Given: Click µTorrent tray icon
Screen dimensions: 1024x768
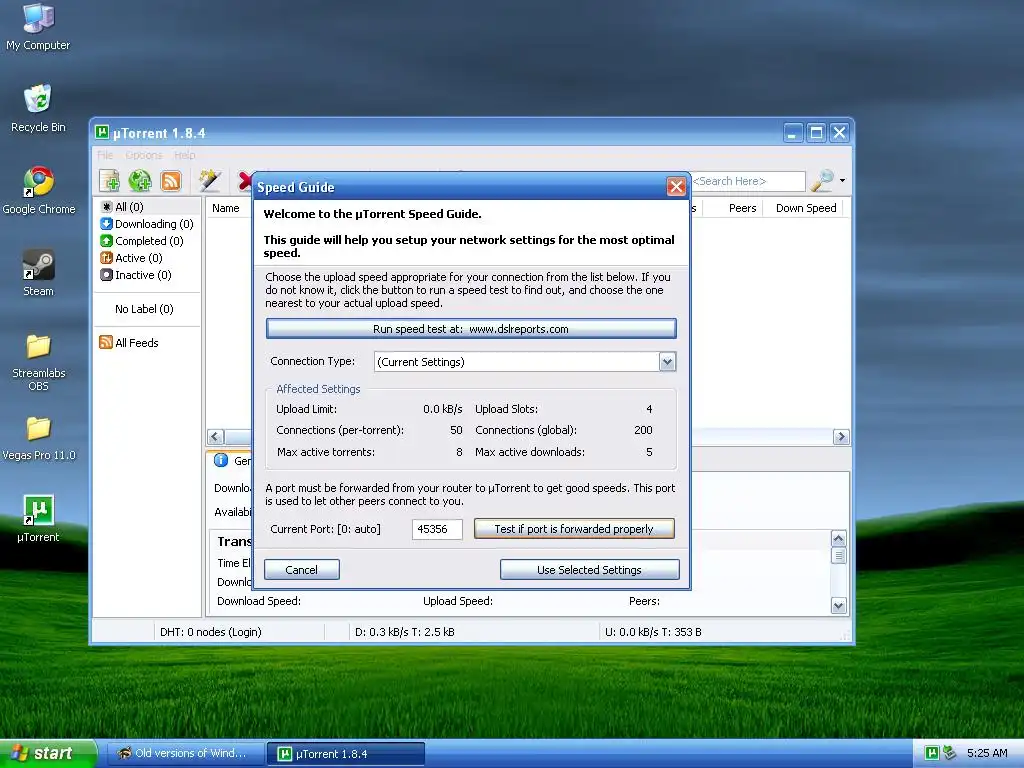Looking at the screenshot, I should coord(932,753).
